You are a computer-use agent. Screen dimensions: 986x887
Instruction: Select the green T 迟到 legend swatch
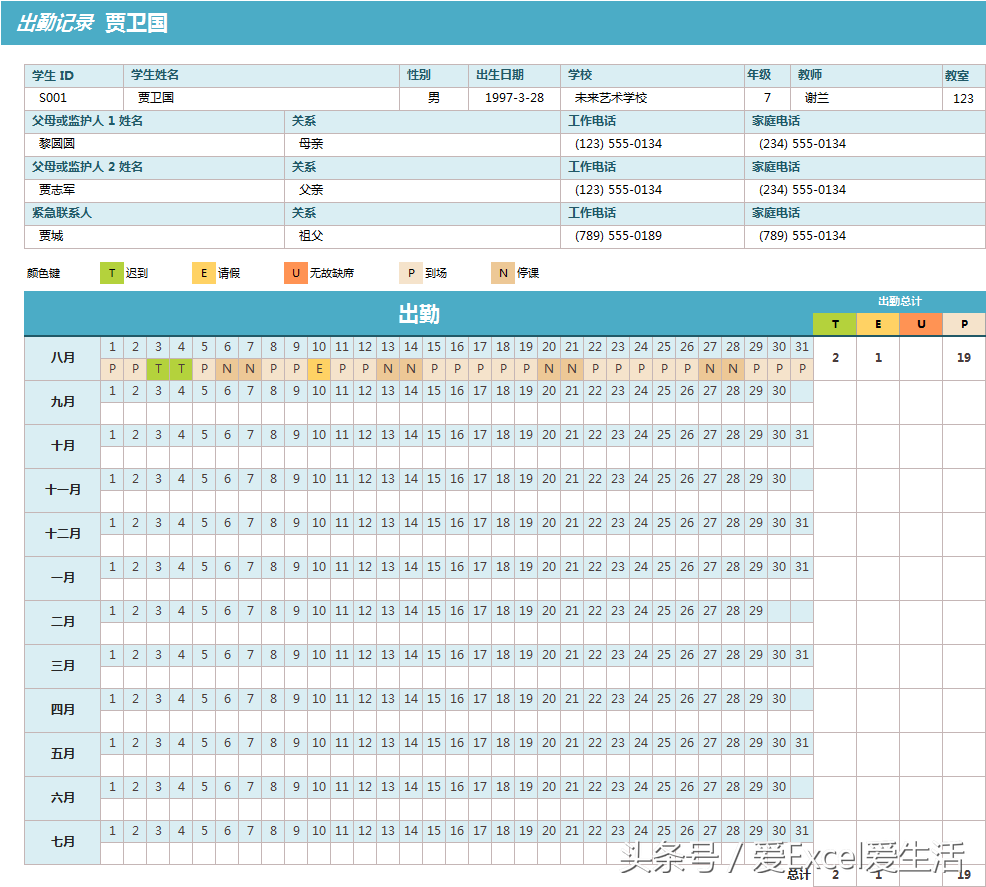click(x=111, y=272)
